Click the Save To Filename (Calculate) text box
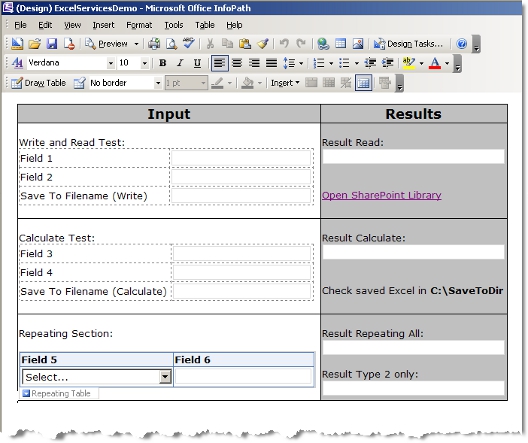 [242, 292]
